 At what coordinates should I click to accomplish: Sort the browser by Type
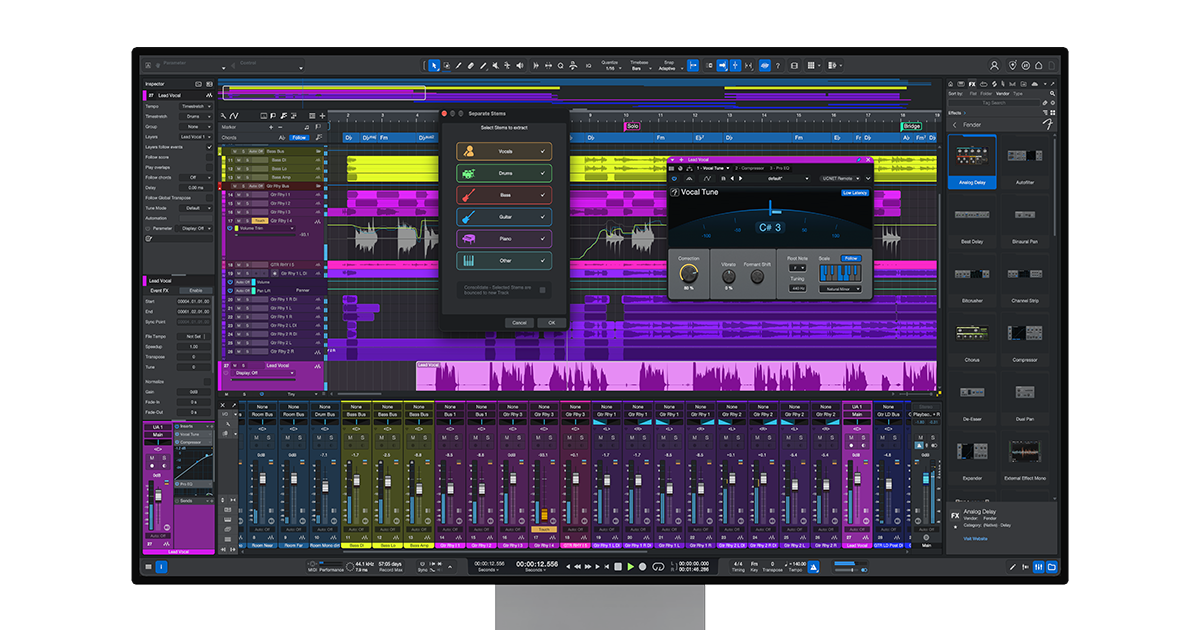point(1018,93)
